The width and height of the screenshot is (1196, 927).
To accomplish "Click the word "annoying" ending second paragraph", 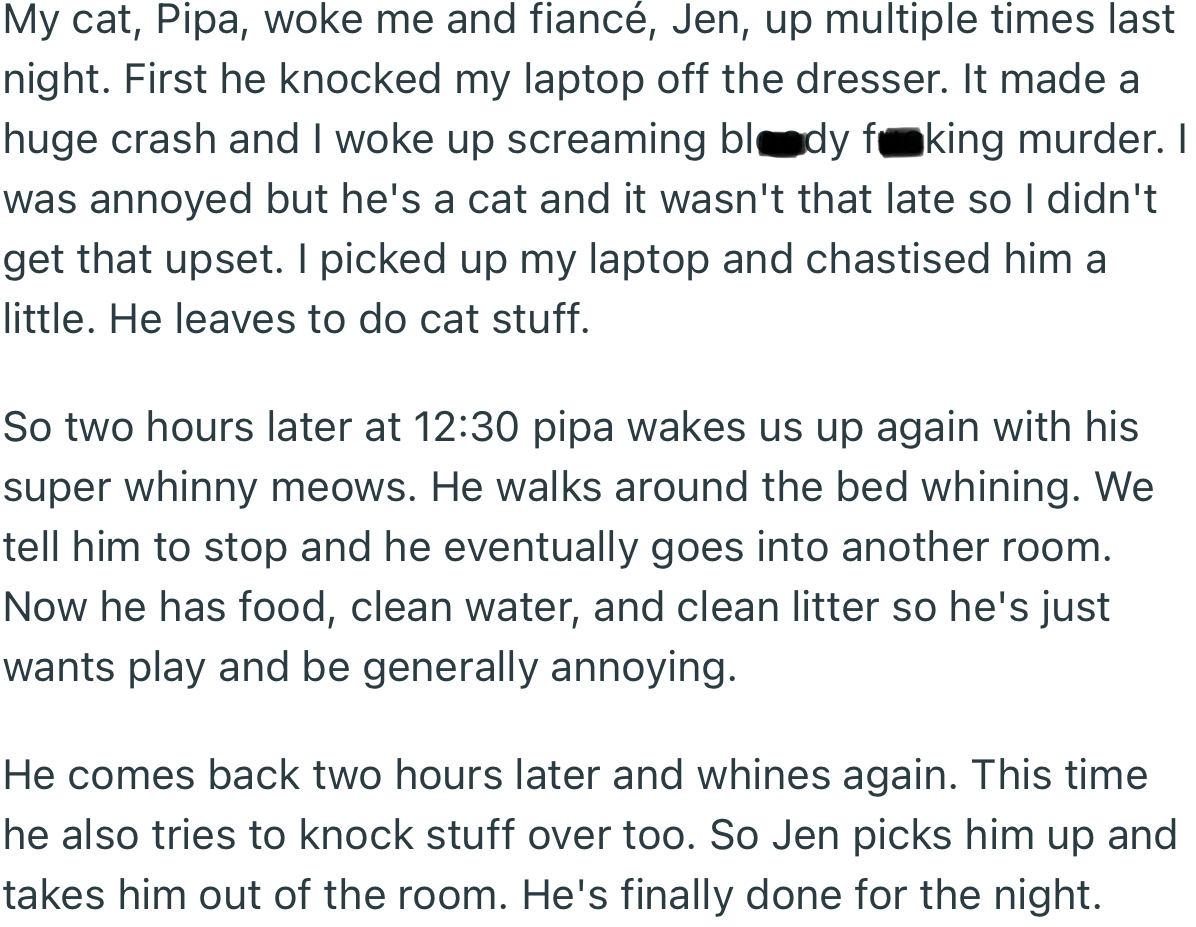I will [x=643, y=669].
